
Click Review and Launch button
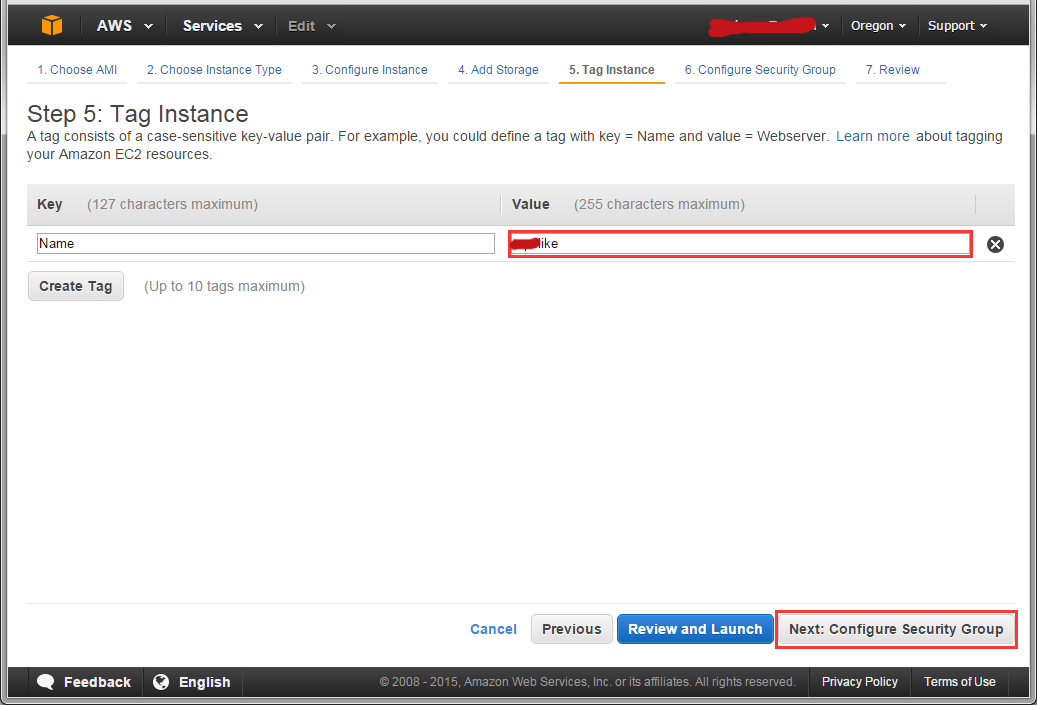pos(695,629)
